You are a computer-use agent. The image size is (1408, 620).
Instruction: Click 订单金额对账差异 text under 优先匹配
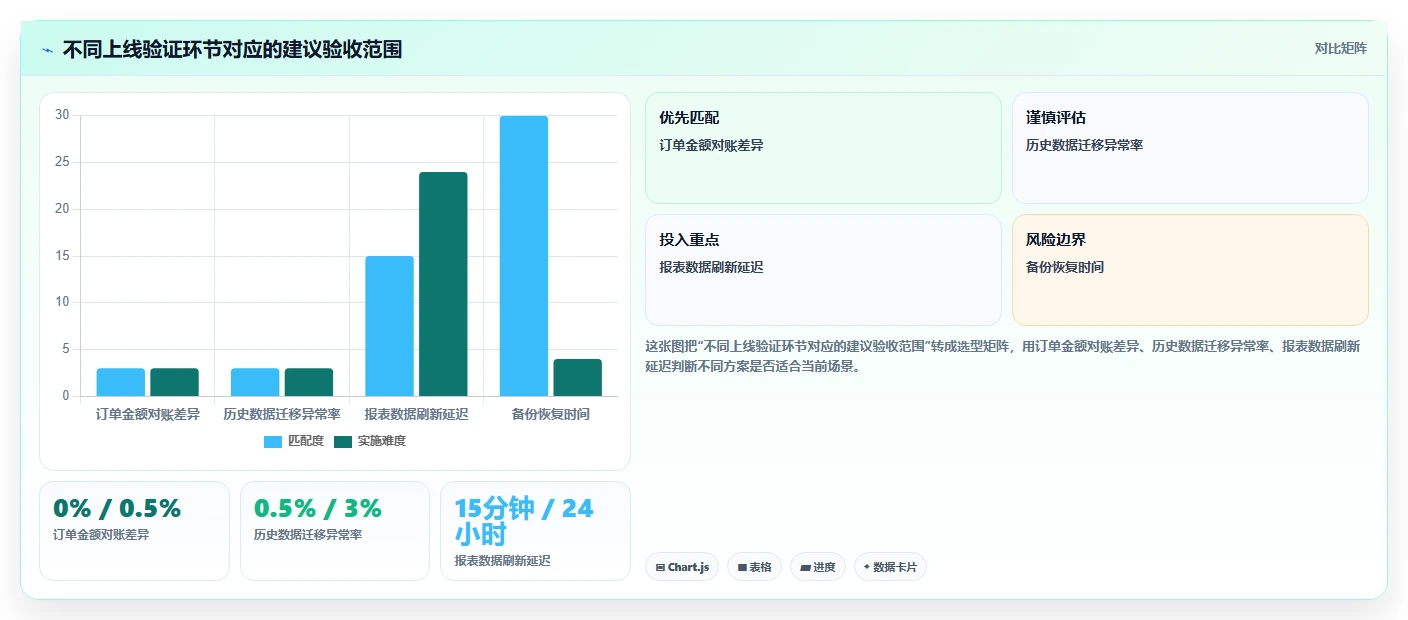(711, 146)
